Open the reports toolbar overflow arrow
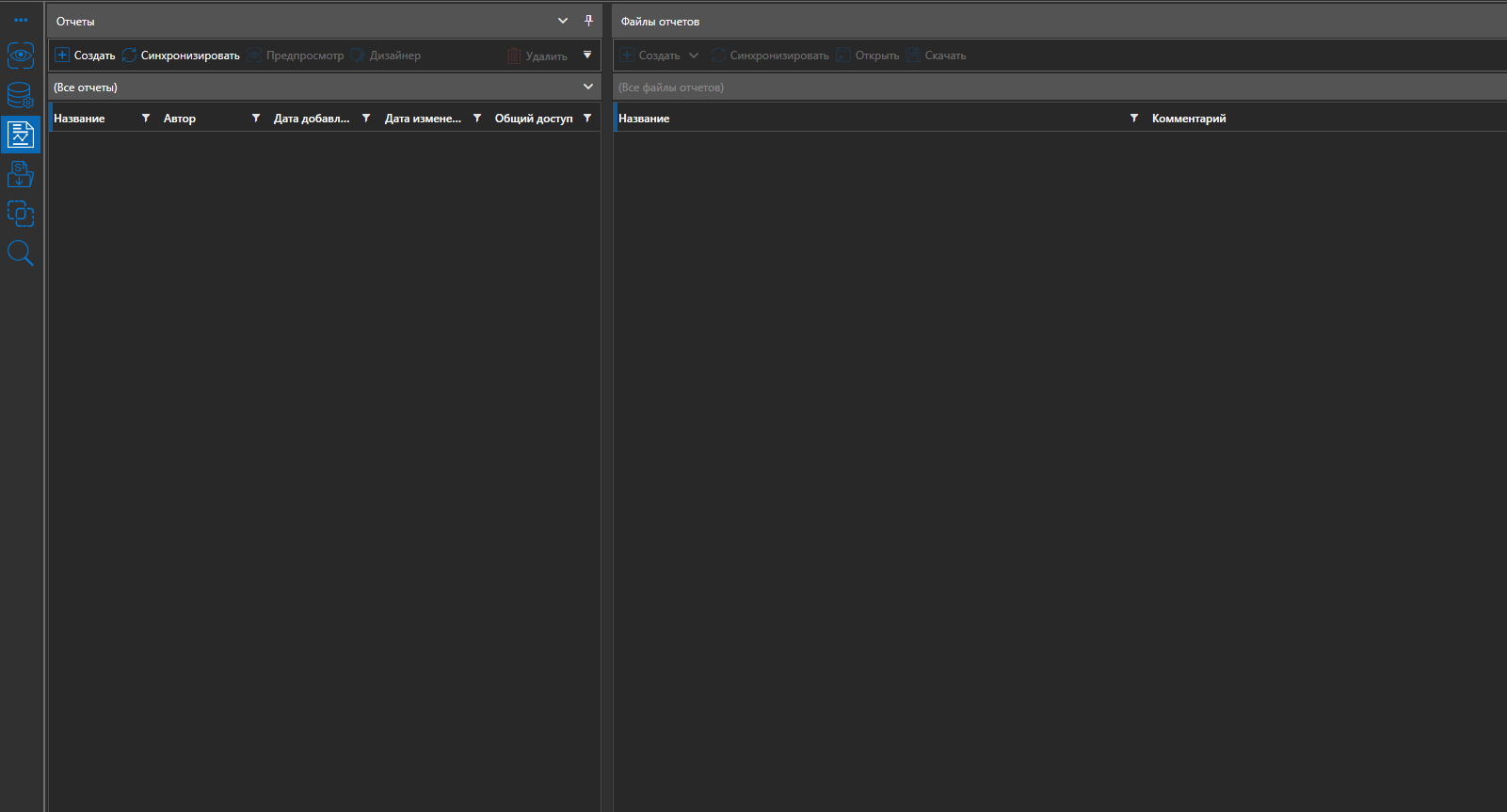This screenshot has height=812, width=1507. click(587, 55)
